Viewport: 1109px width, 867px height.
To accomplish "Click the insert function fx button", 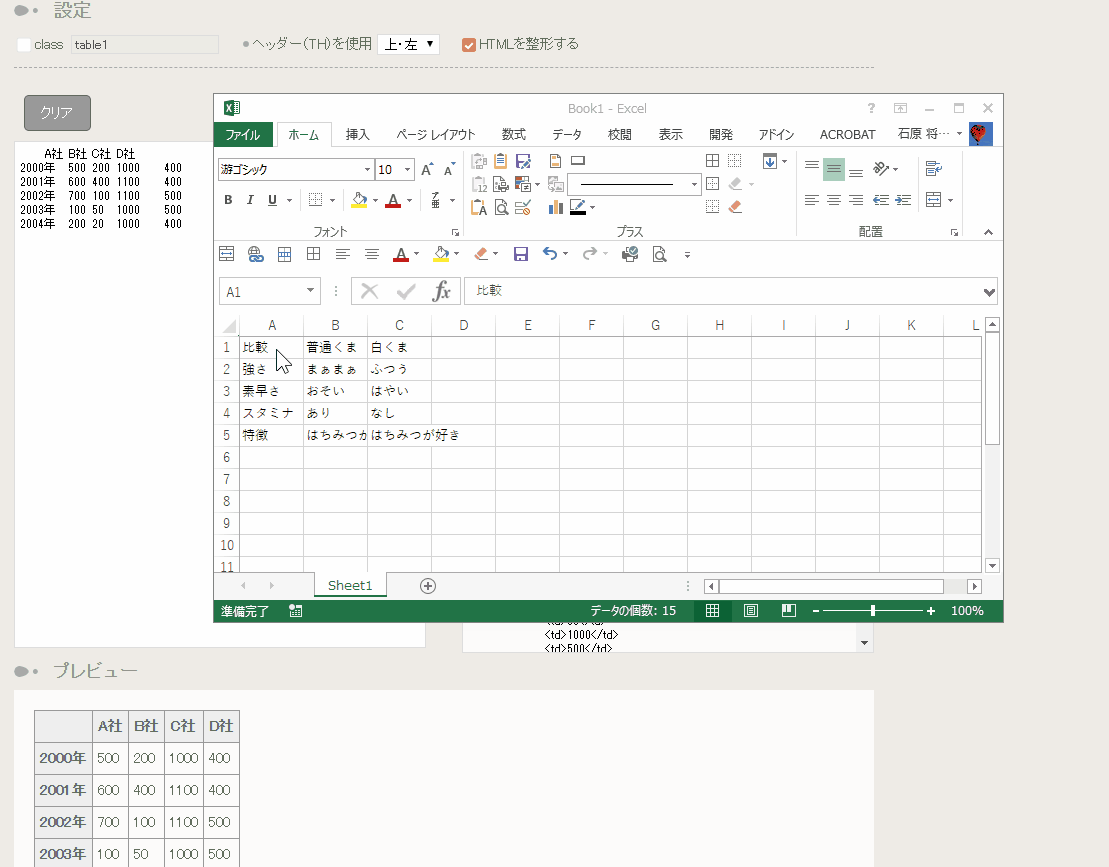I will [441, 291].
